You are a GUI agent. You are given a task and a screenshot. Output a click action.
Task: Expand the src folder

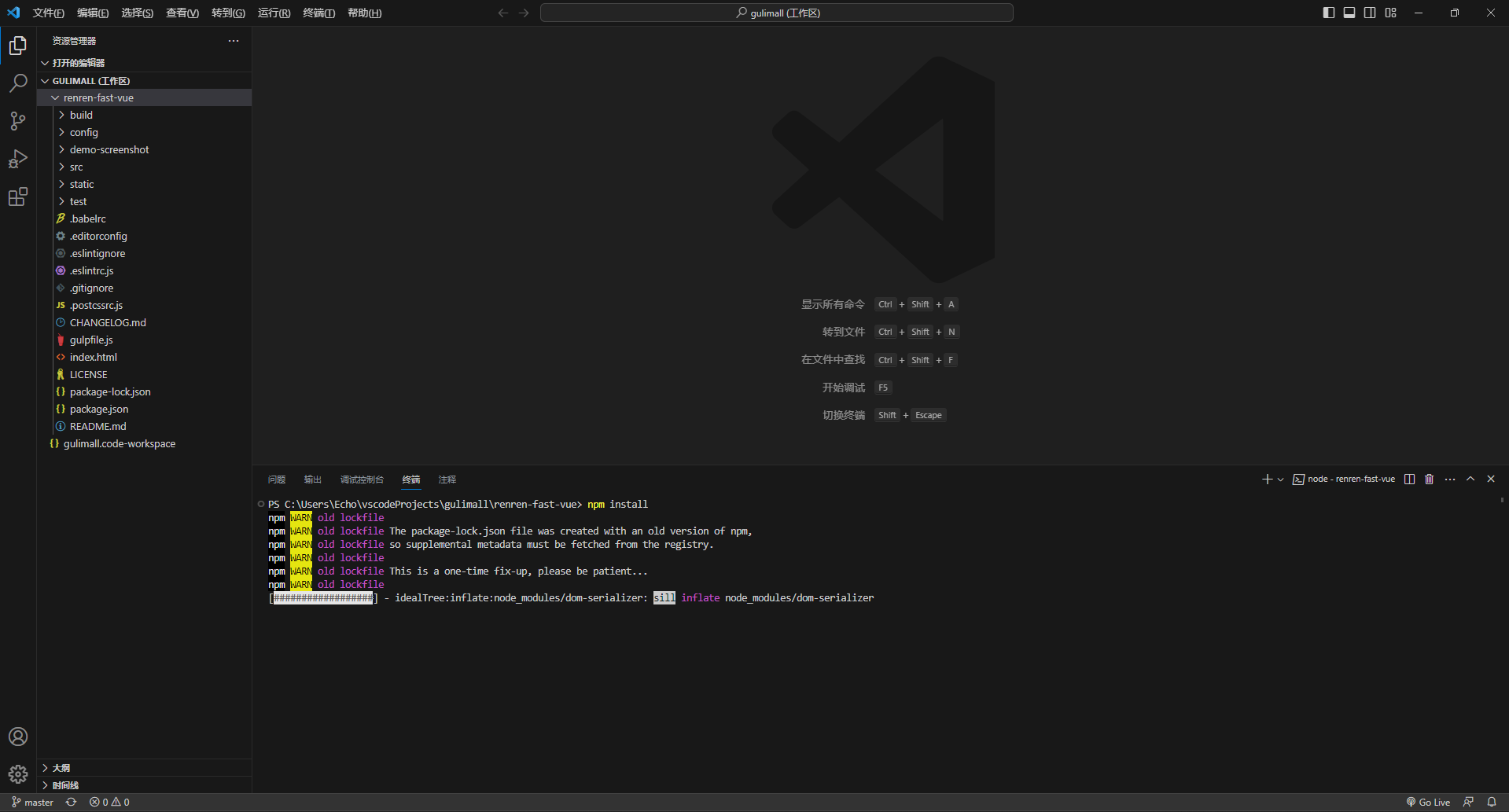[76, 167]
